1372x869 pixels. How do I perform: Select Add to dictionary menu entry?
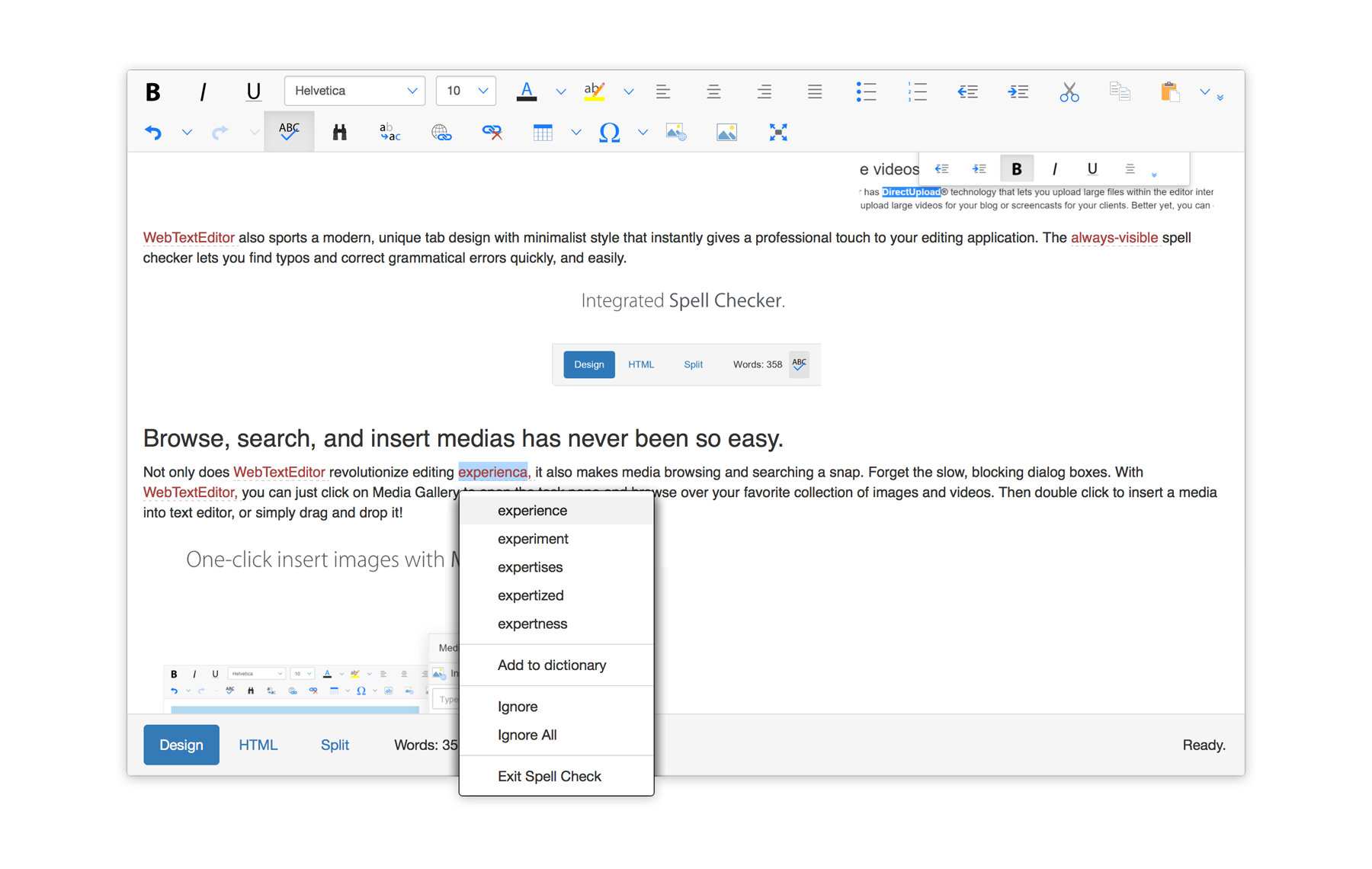(552, 665)
